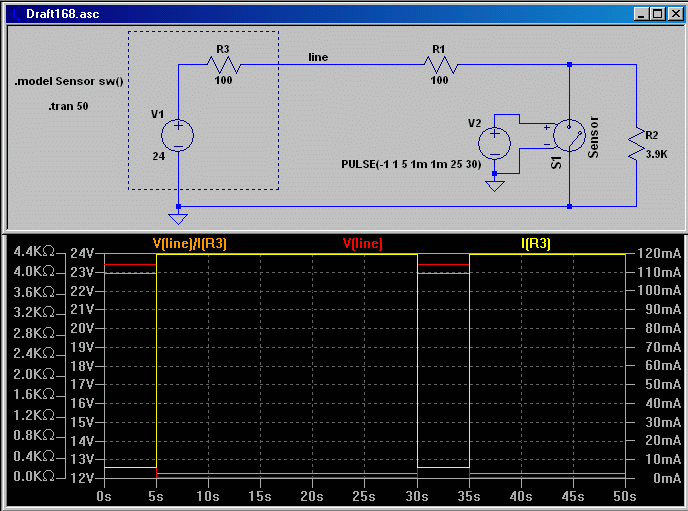The image size is (688, 511).
Task: Click the R3 reference designator label
Action: [223, 50]
